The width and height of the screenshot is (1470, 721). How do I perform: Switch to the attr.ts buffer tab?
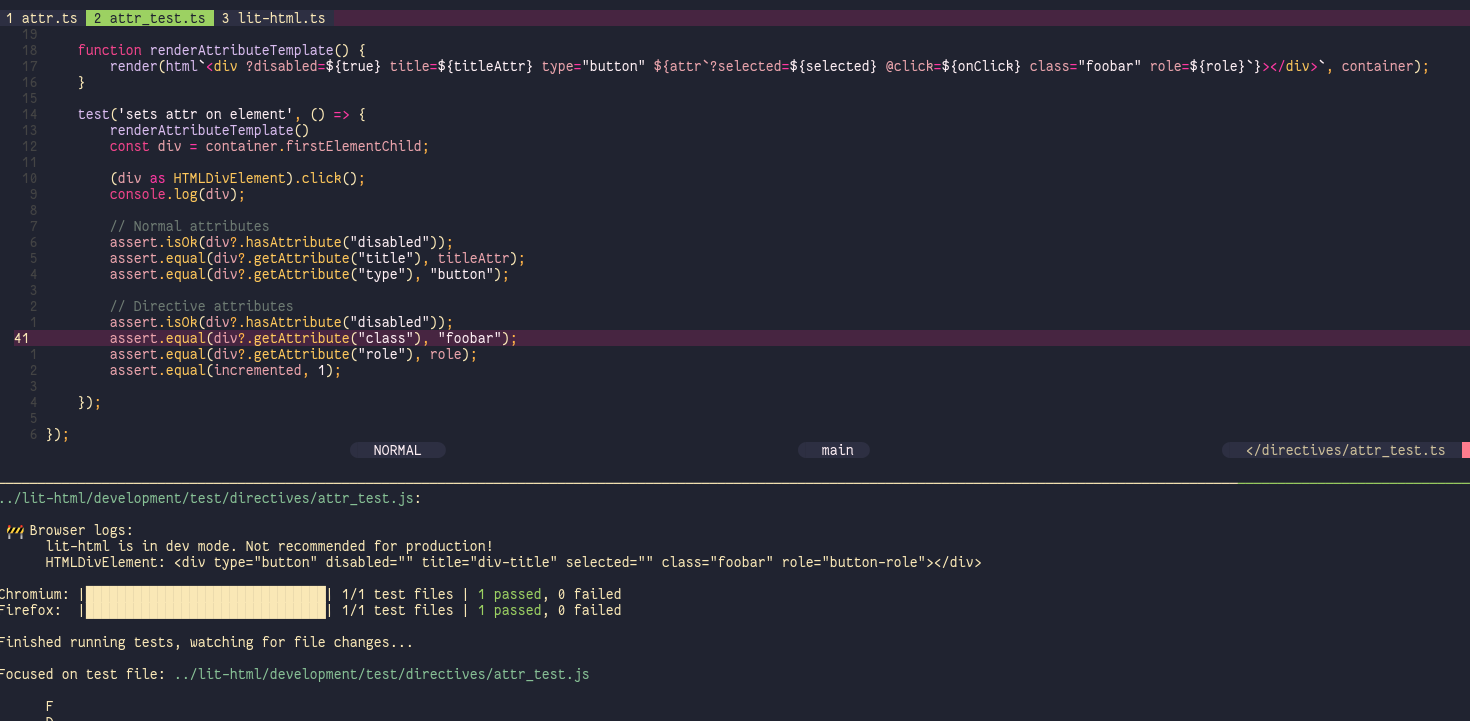[x=39, y=18]
